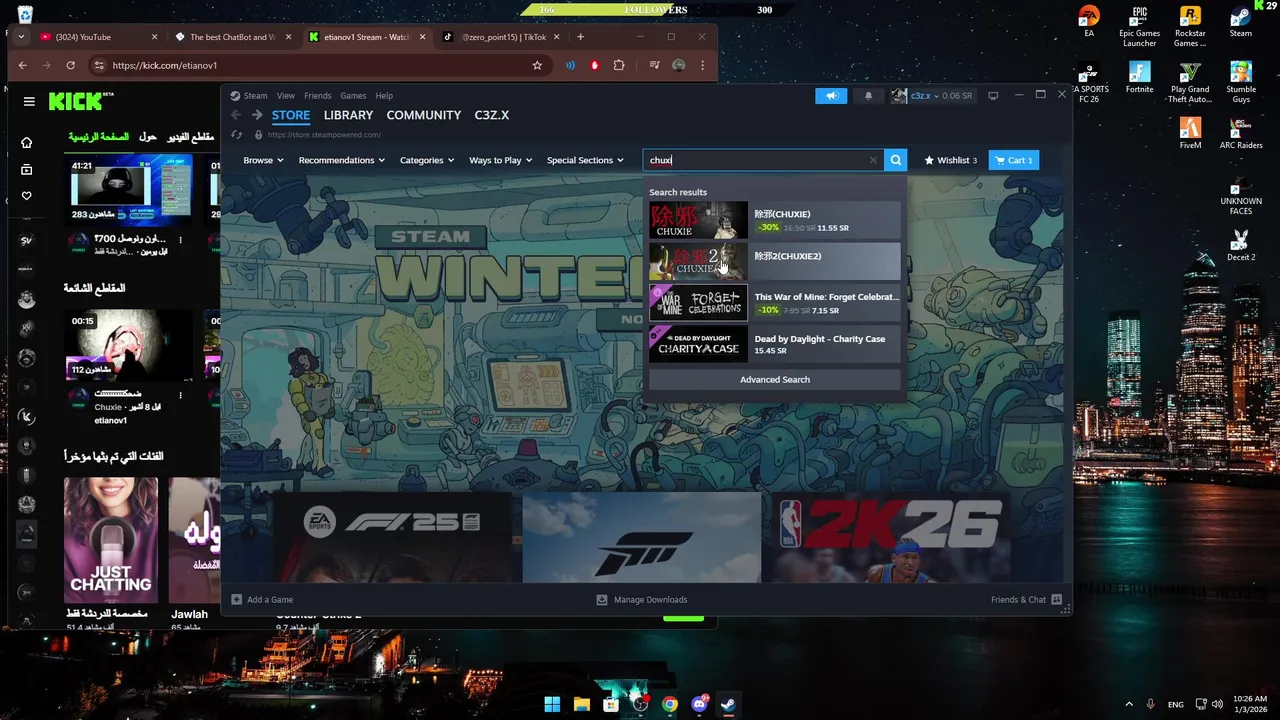Open the Fortnite desktop icon

pos(1139,78)
